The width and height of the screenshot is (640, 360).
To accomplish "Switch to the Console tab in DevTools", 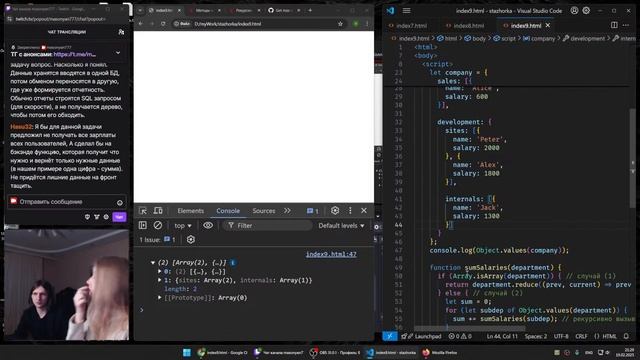I will pos(228,211).
